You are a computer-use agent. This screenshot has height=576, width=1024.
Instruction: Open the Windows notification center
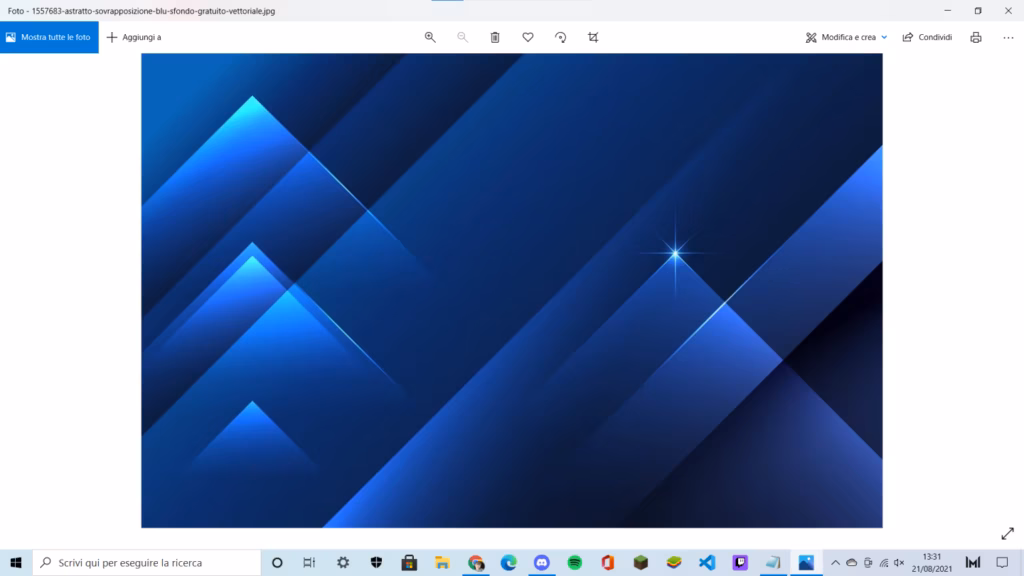[x=1002, y=562]
